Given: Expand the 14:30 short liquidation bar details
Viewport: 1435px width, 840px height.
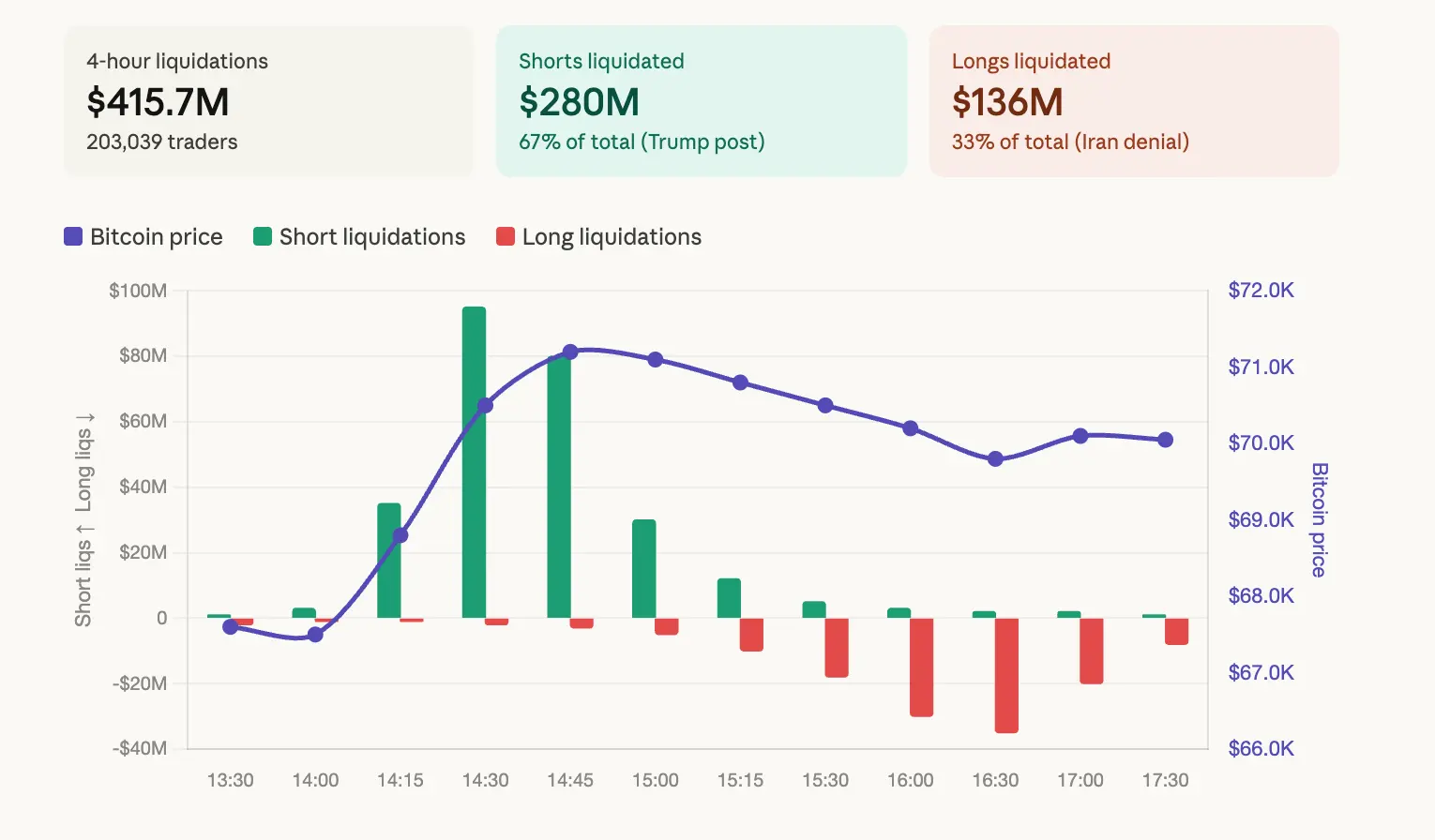Looking at the screenshot, I should [471, 459].
